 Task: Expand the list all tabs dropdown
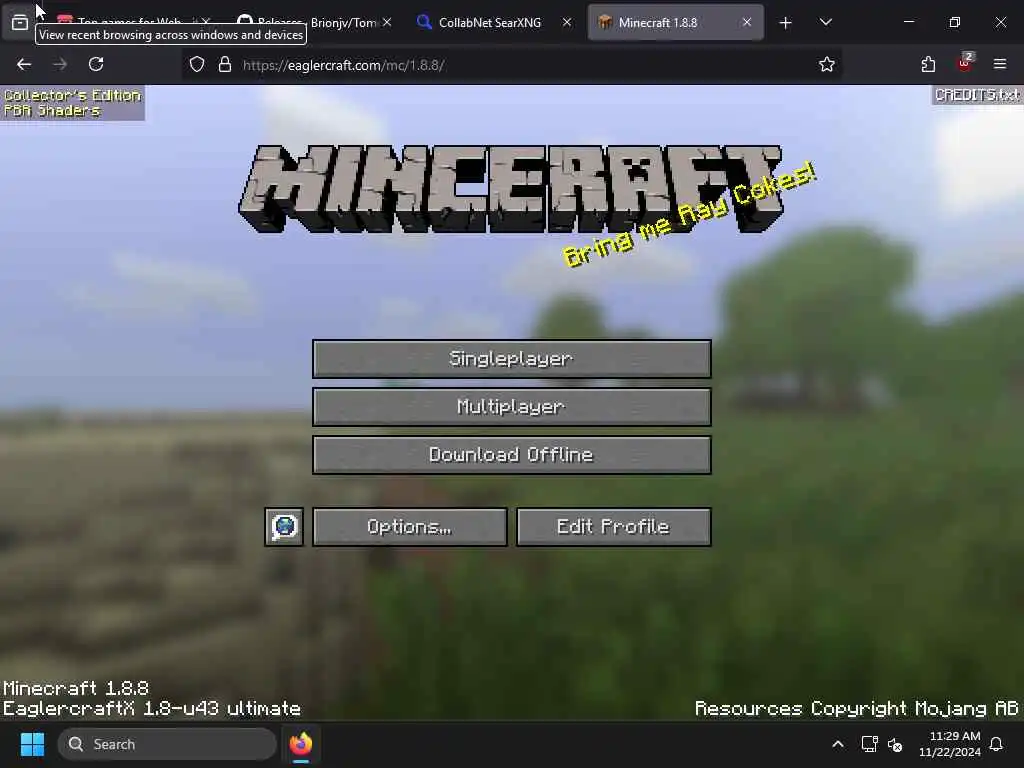pos(825,22)
